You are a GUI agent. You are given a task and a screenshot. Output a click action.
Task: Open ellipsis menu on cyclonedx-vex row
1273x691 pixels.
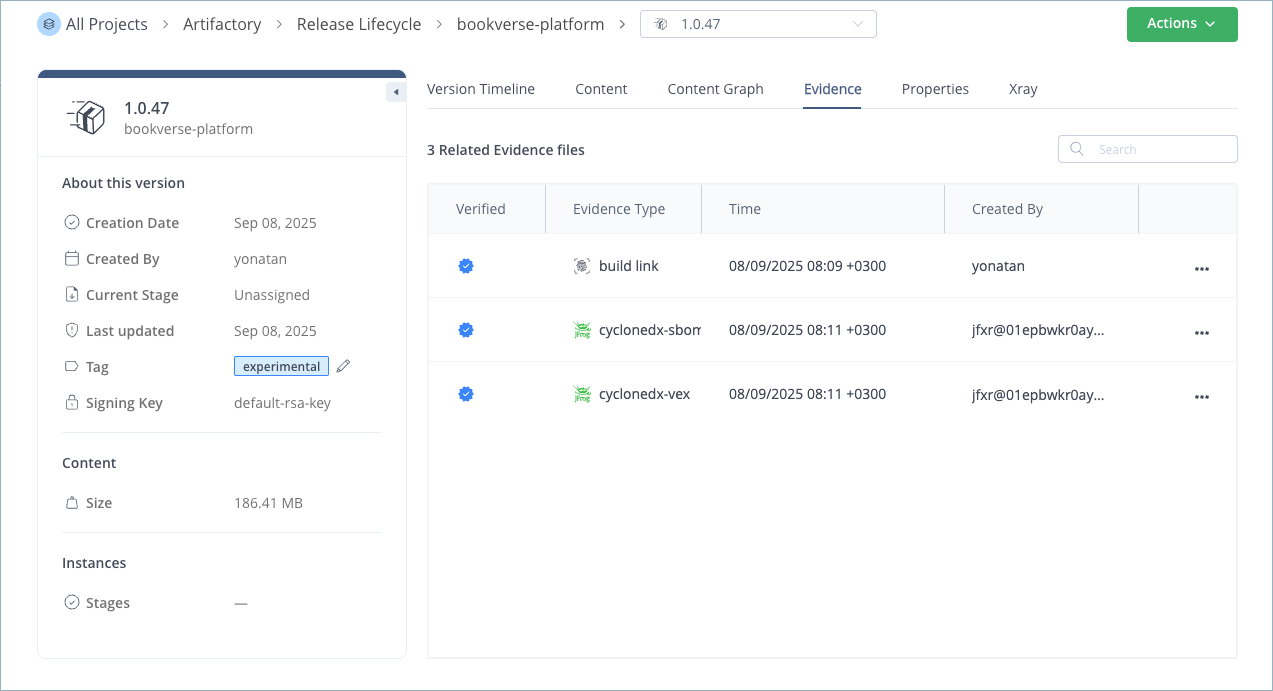(1202, 396)
